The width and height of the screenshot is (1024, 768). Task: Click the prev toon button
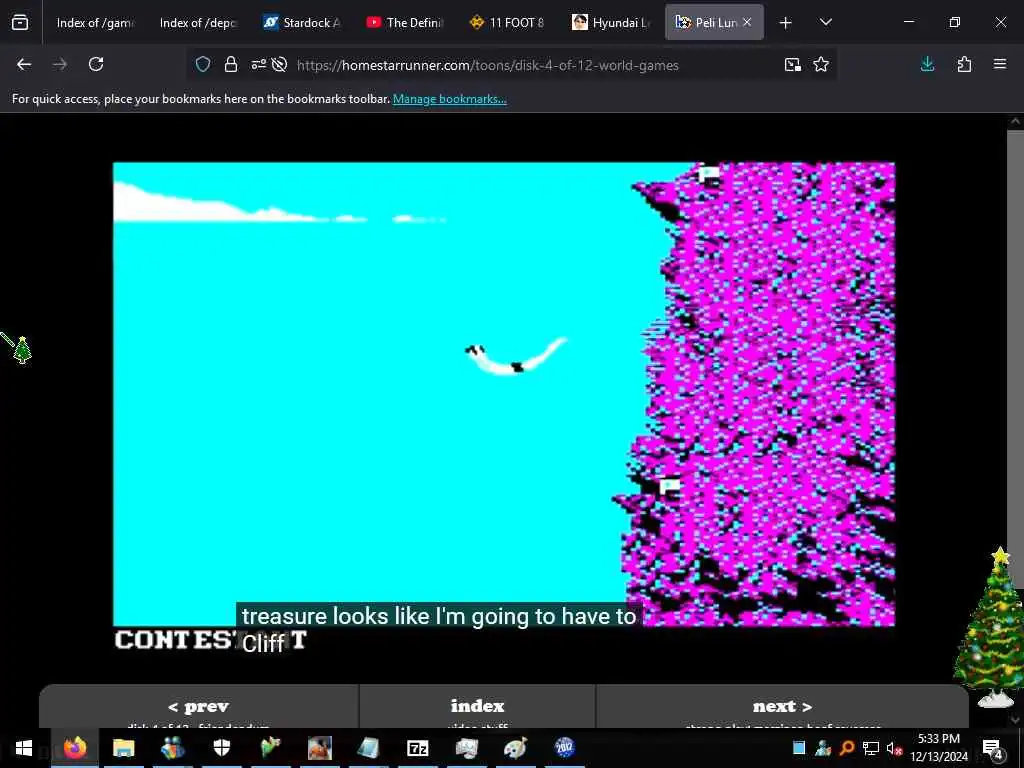[x=199, y=707]
